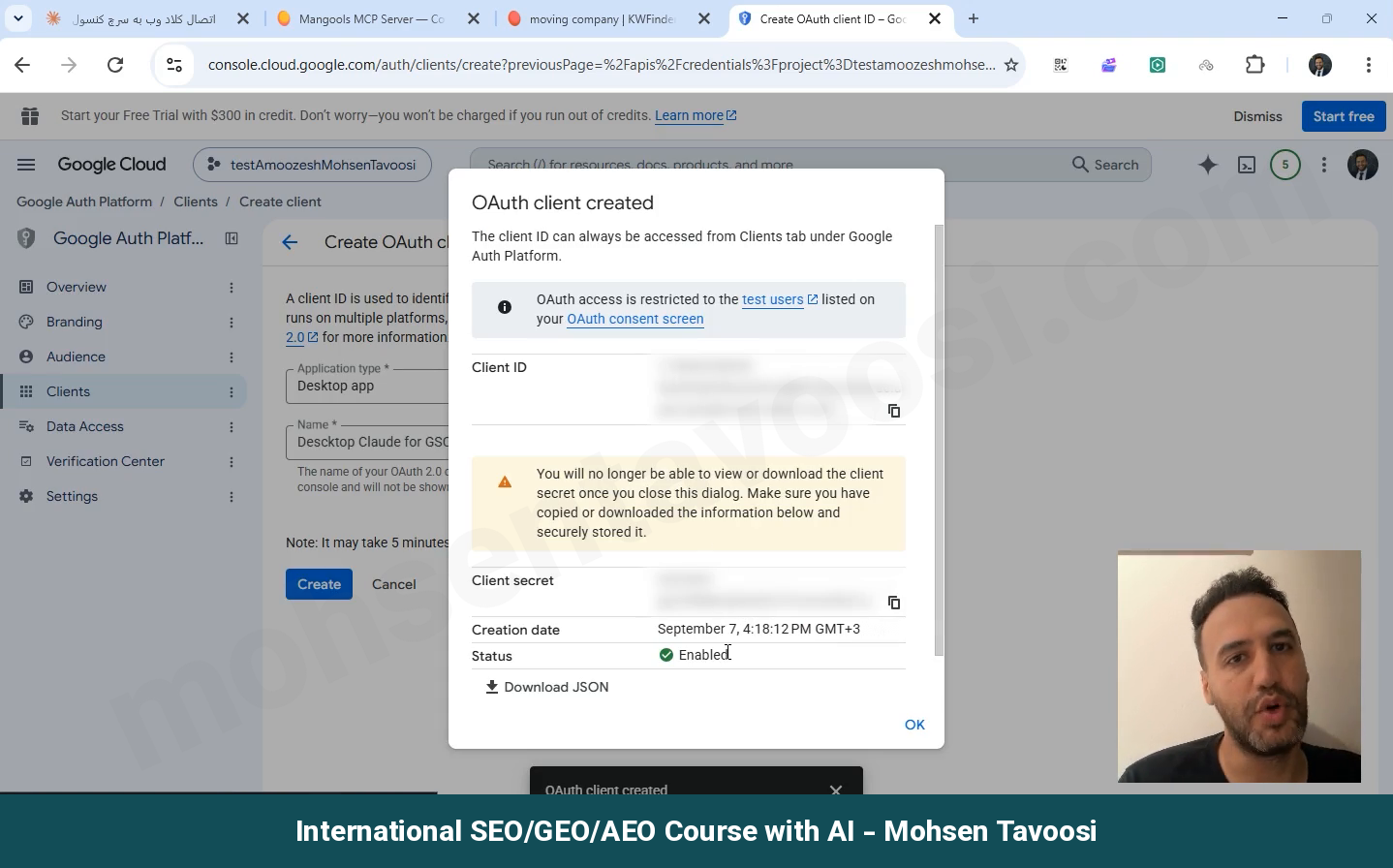Click Start free button

tap(1344, 116)
